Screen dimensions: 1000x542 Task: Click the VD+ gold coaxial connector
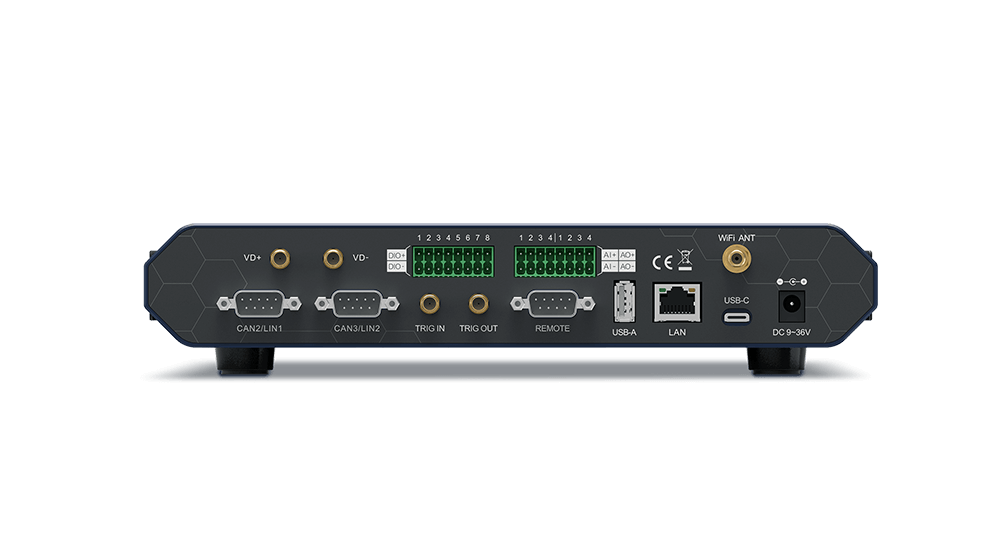282,259
